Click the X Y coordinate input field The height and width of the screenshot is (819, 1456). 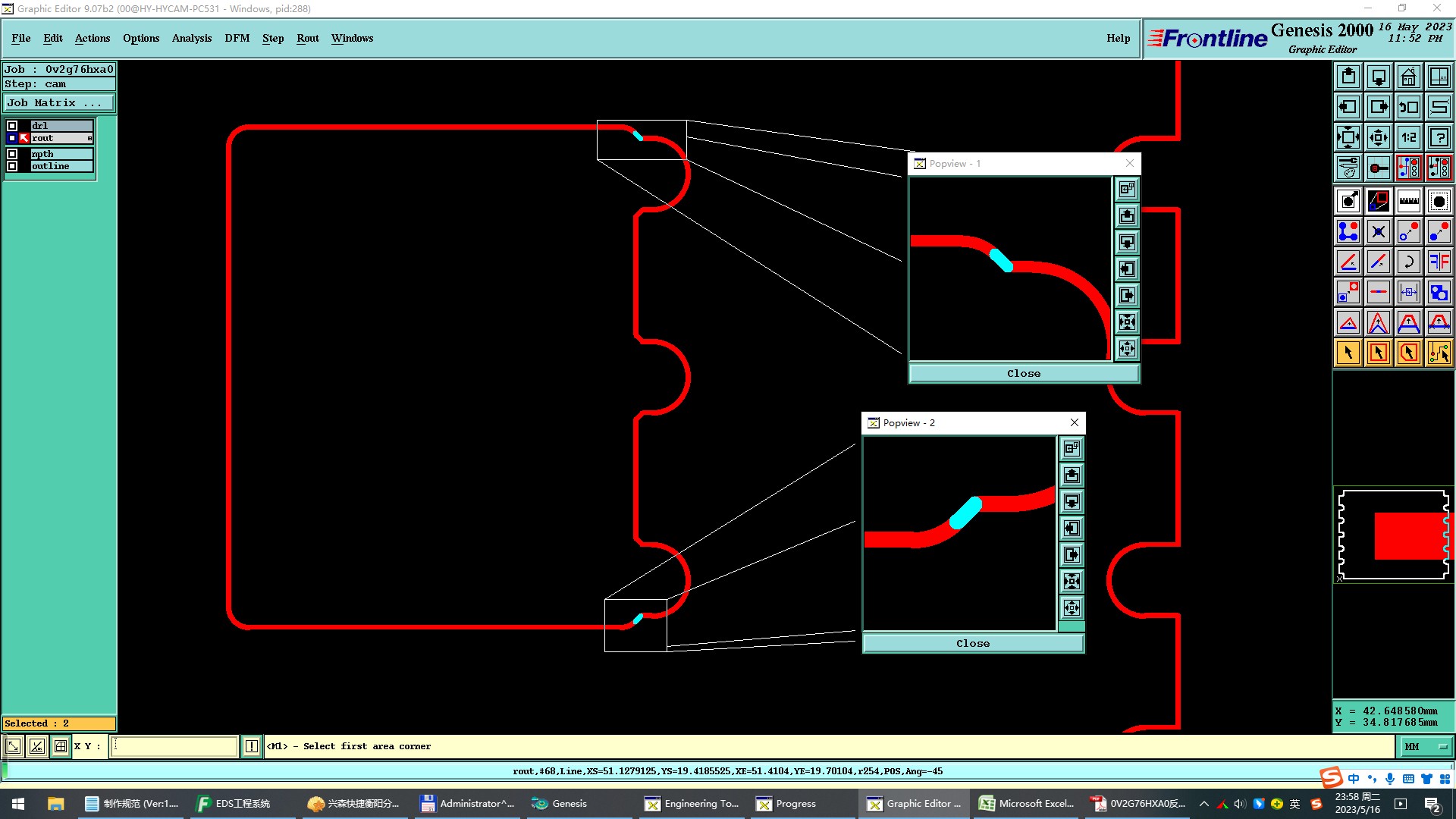tap(174, 747)
